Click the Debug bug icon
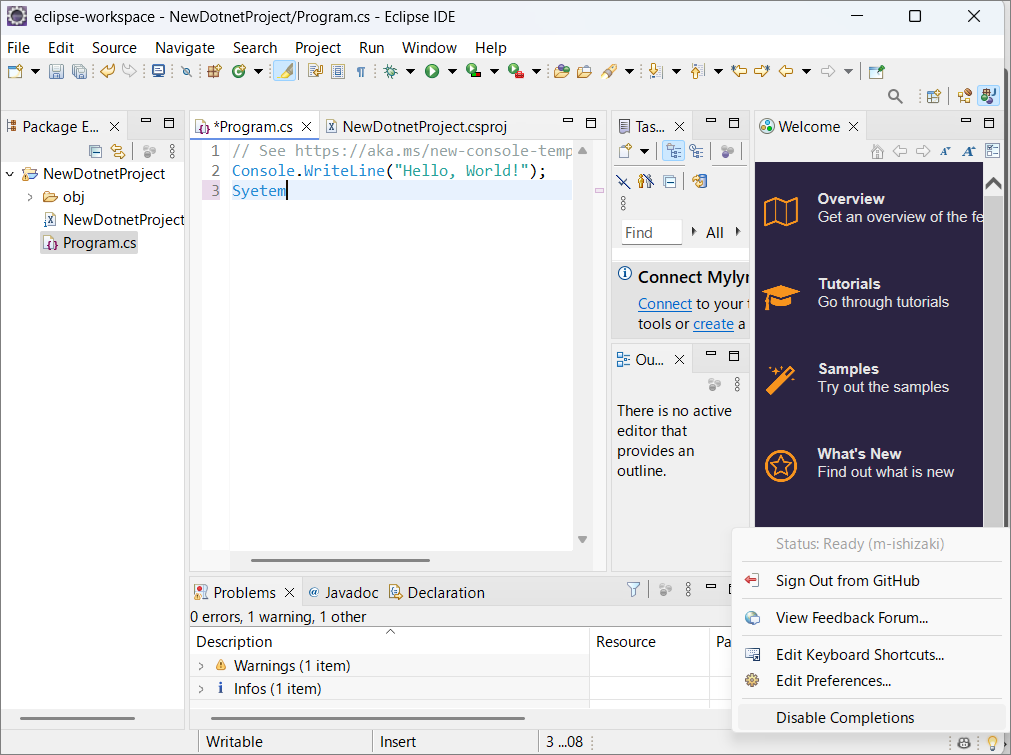The image size is (1011, 755). coord(391,72)
